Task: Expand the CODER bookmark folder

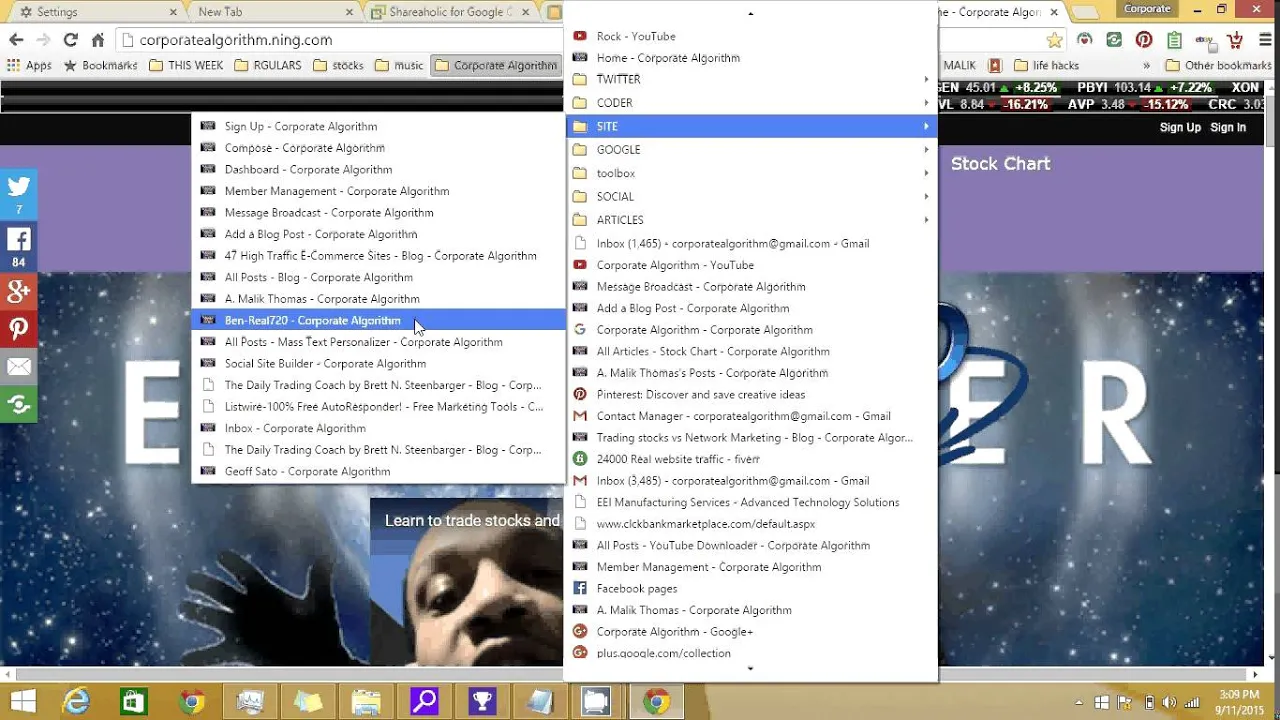Action: (750, 103)
